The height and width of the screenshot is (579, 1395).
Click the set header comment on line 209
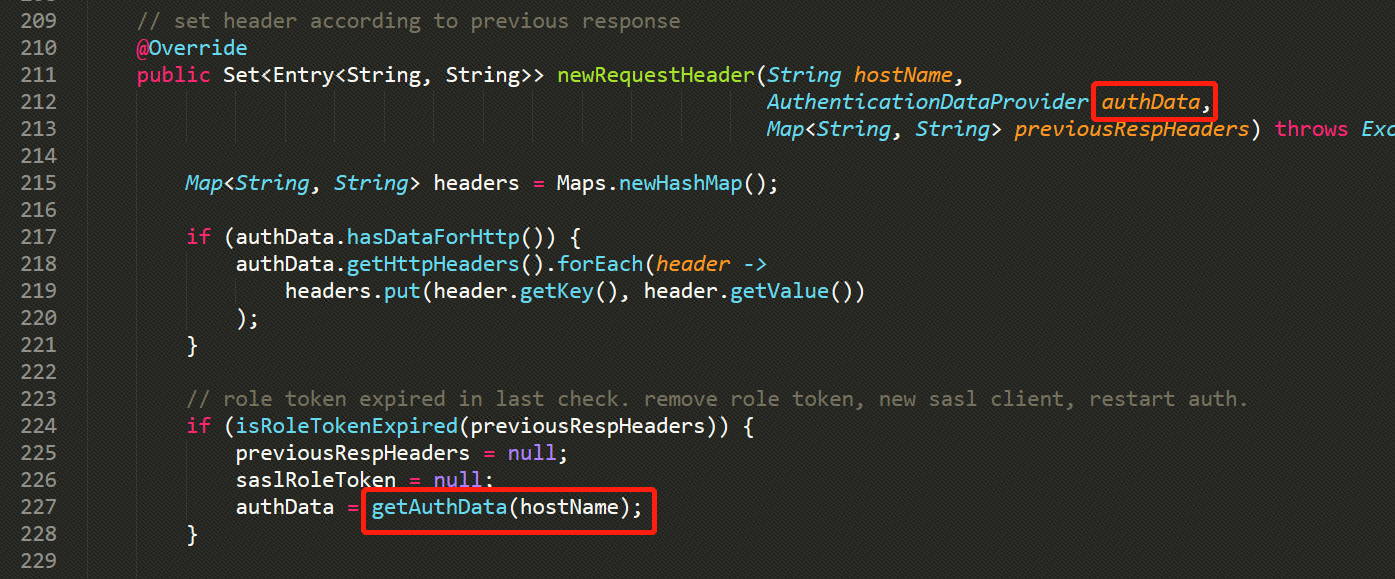click(408, 21)
